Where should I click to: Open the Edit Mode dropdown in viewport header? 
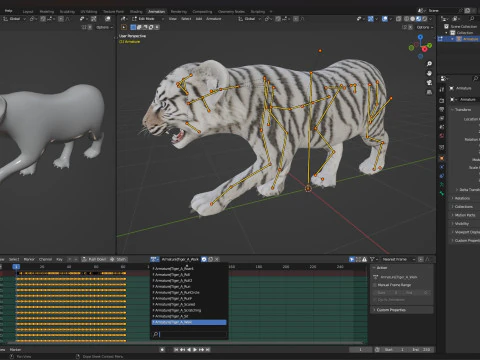click(146, 19)
